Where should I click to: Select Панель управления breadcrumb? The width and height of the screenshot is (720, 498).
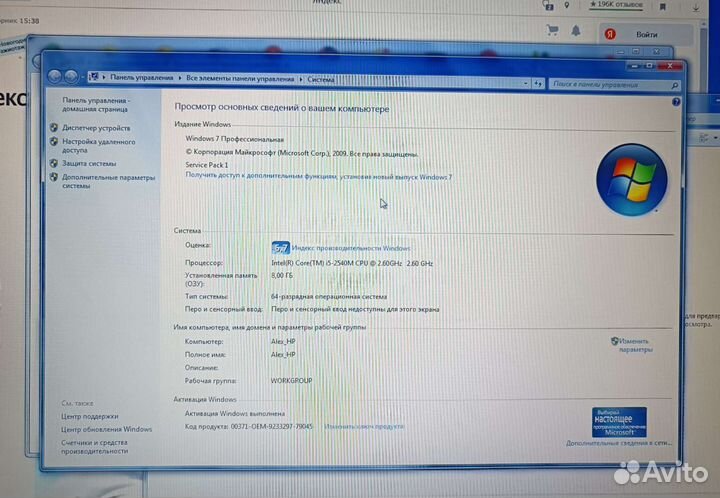141,78
